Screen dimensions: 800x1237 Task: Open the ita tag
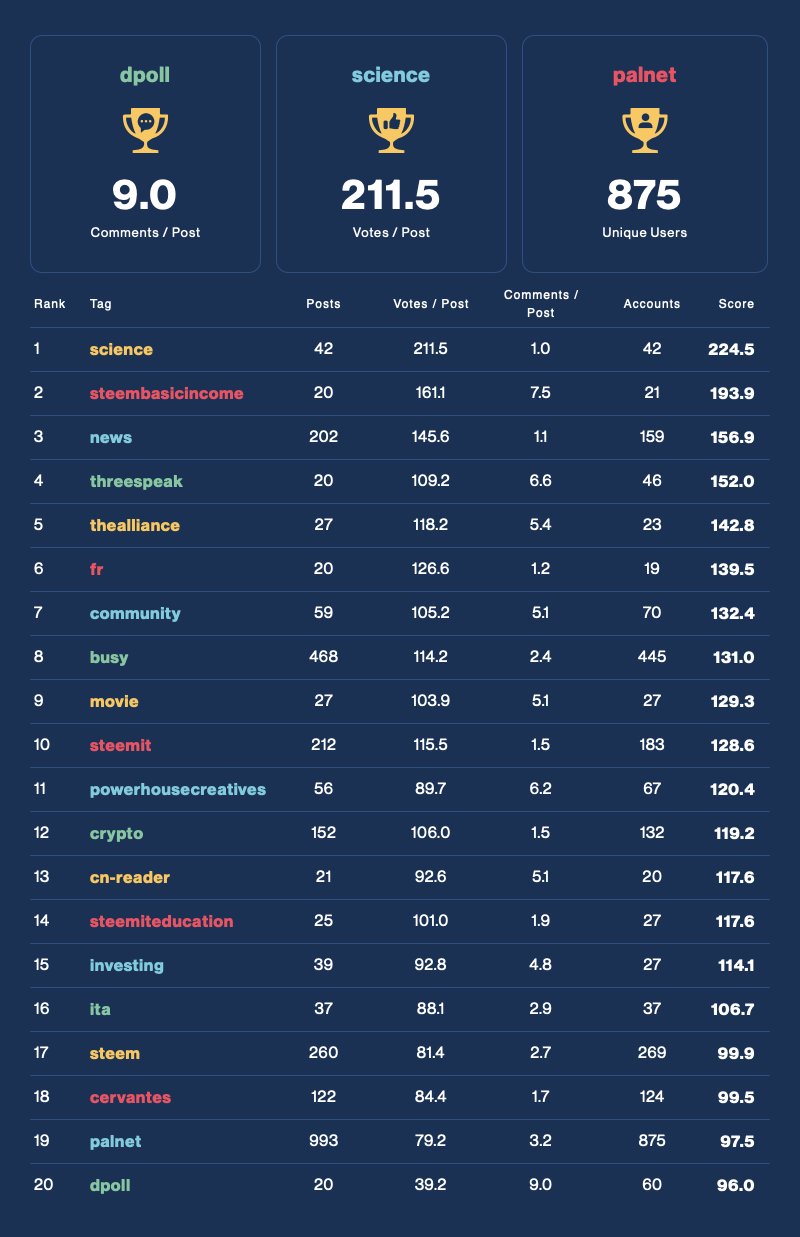point(100,1009)
